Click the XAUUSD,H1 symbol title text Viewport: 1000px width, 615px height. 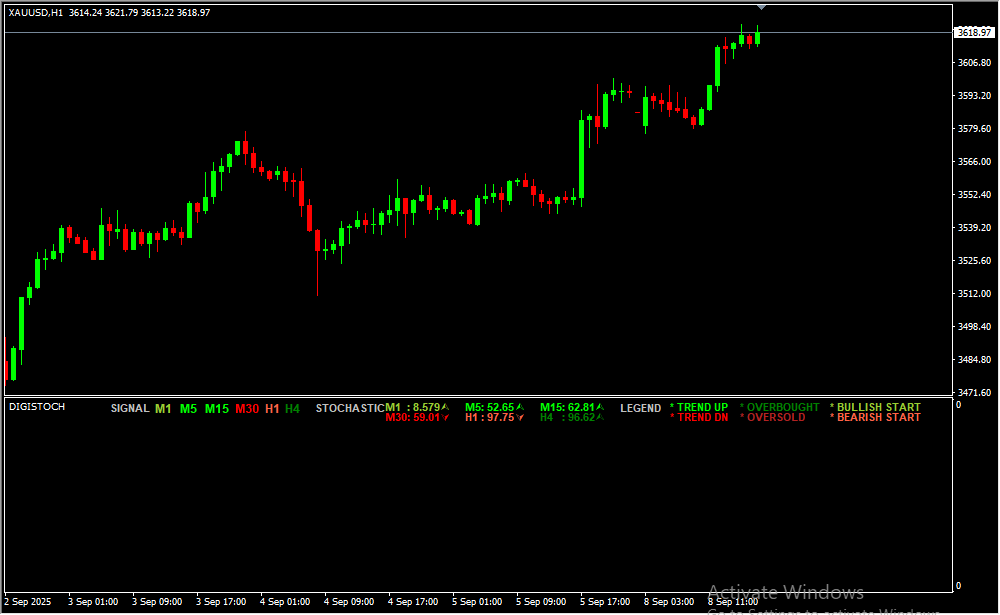tap(36, 12)
